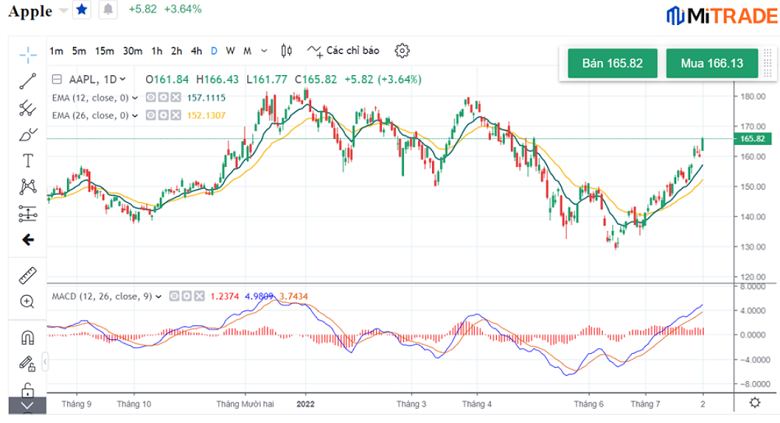Expand EMA (12, close, 0) options
This screenshot has width=780, height=423.
click(x=134, y=98)
